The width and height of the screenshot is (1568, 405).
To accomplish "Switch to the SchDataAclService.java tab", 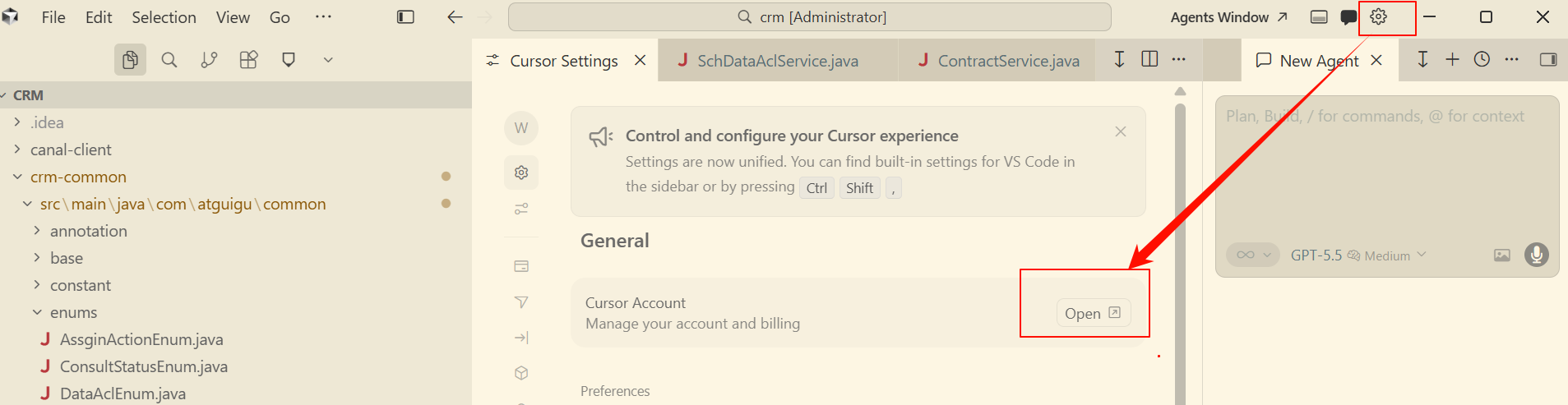I will 778,61.
